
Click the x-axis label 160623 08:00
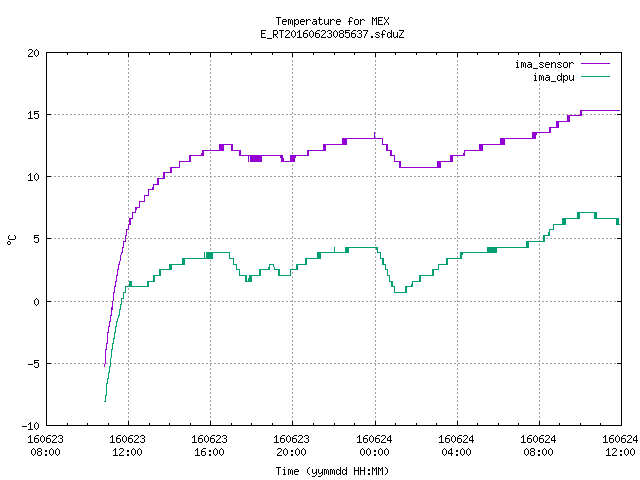coord(45,446)
